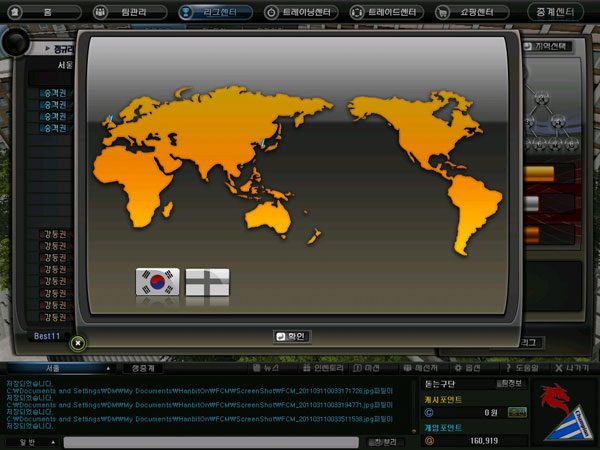Expand the 서울 channel dropdown
Image resolution: width=600 pixels, height=450 pixels.
coord(59,368)
